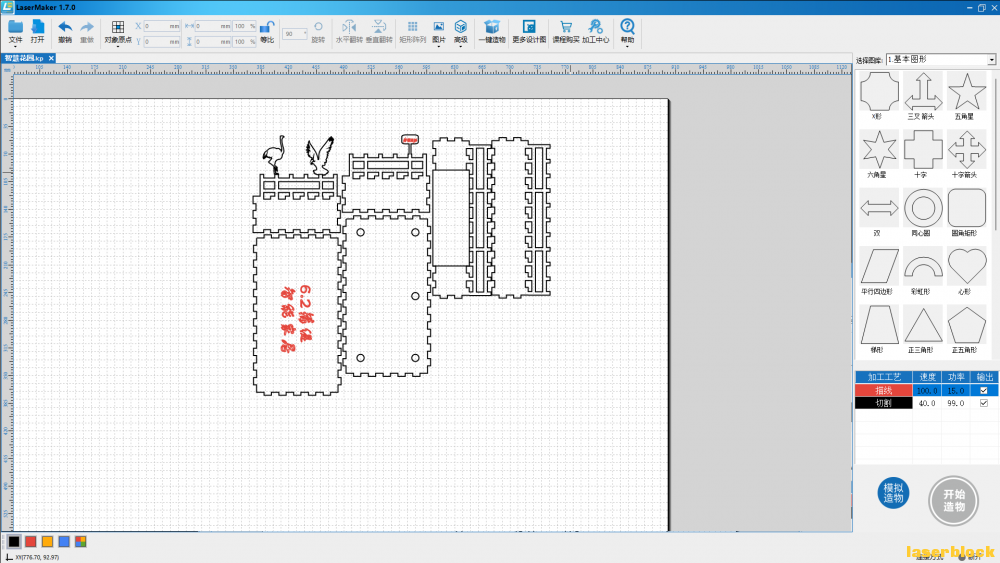Click the 模拟造物 simulate button
The image size is (1000, 563).
coord(893,493)
